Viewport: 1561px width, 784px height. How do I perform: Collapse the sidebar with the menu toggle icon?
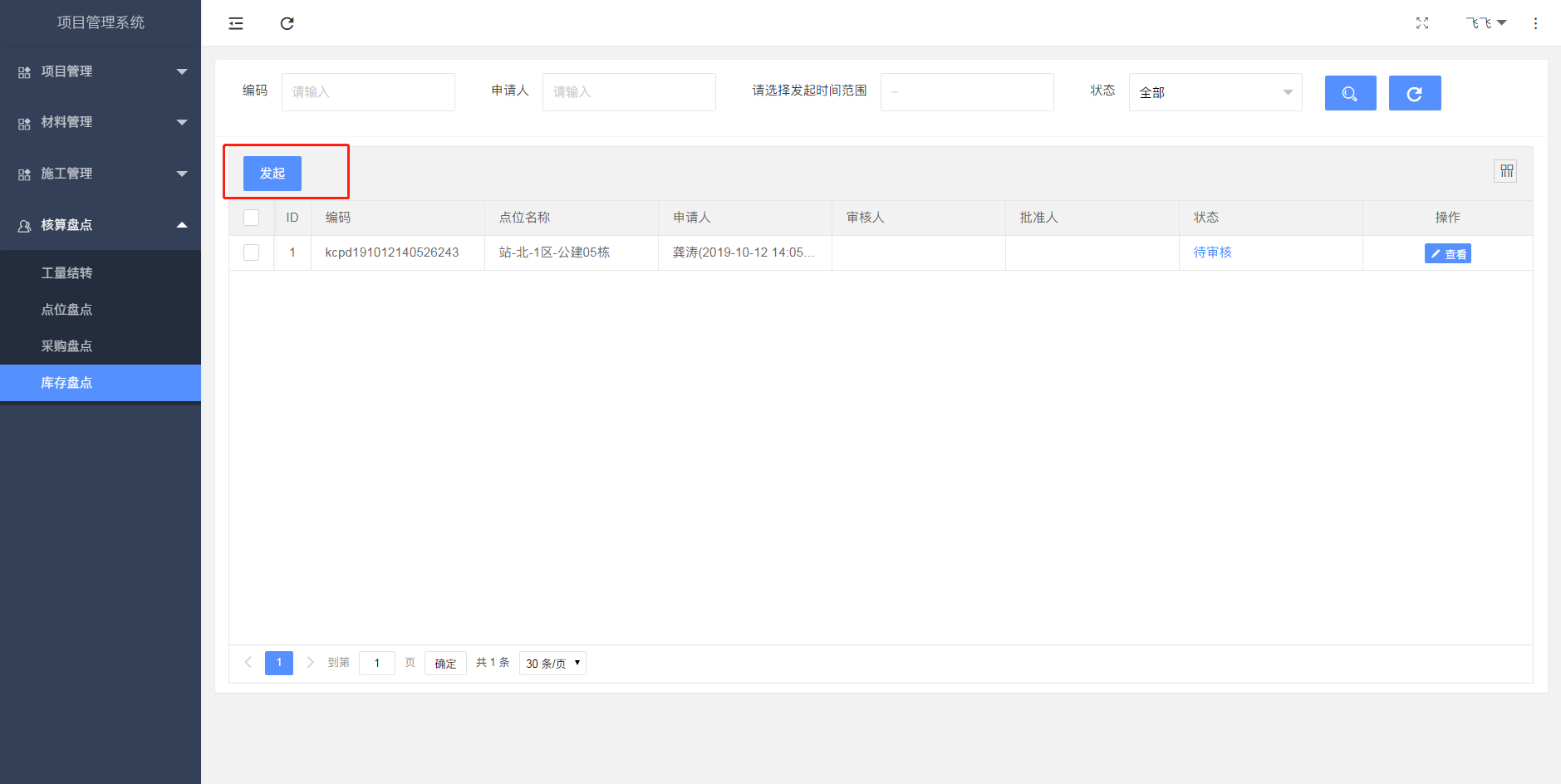[x=236, y=23]
